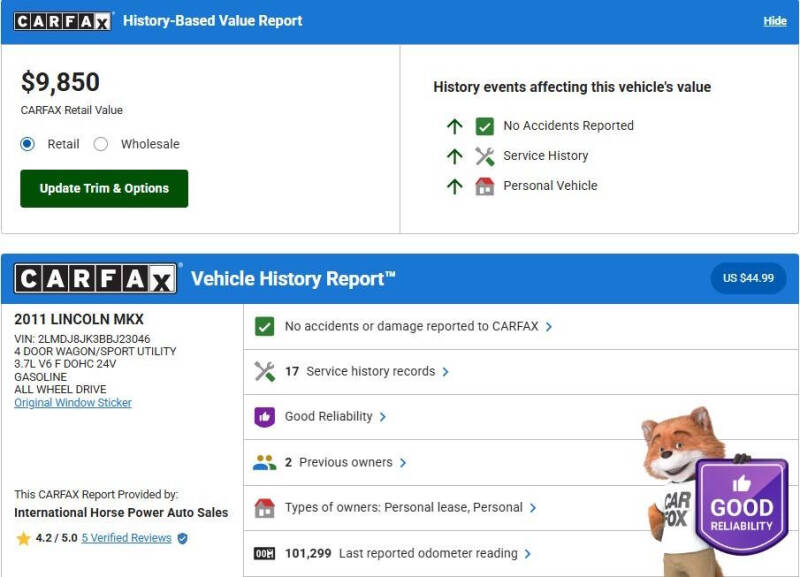The width and height of the screenshot is (800, 577).
Task: Hide the History-Based Value Report
Action: coord(775,21)
